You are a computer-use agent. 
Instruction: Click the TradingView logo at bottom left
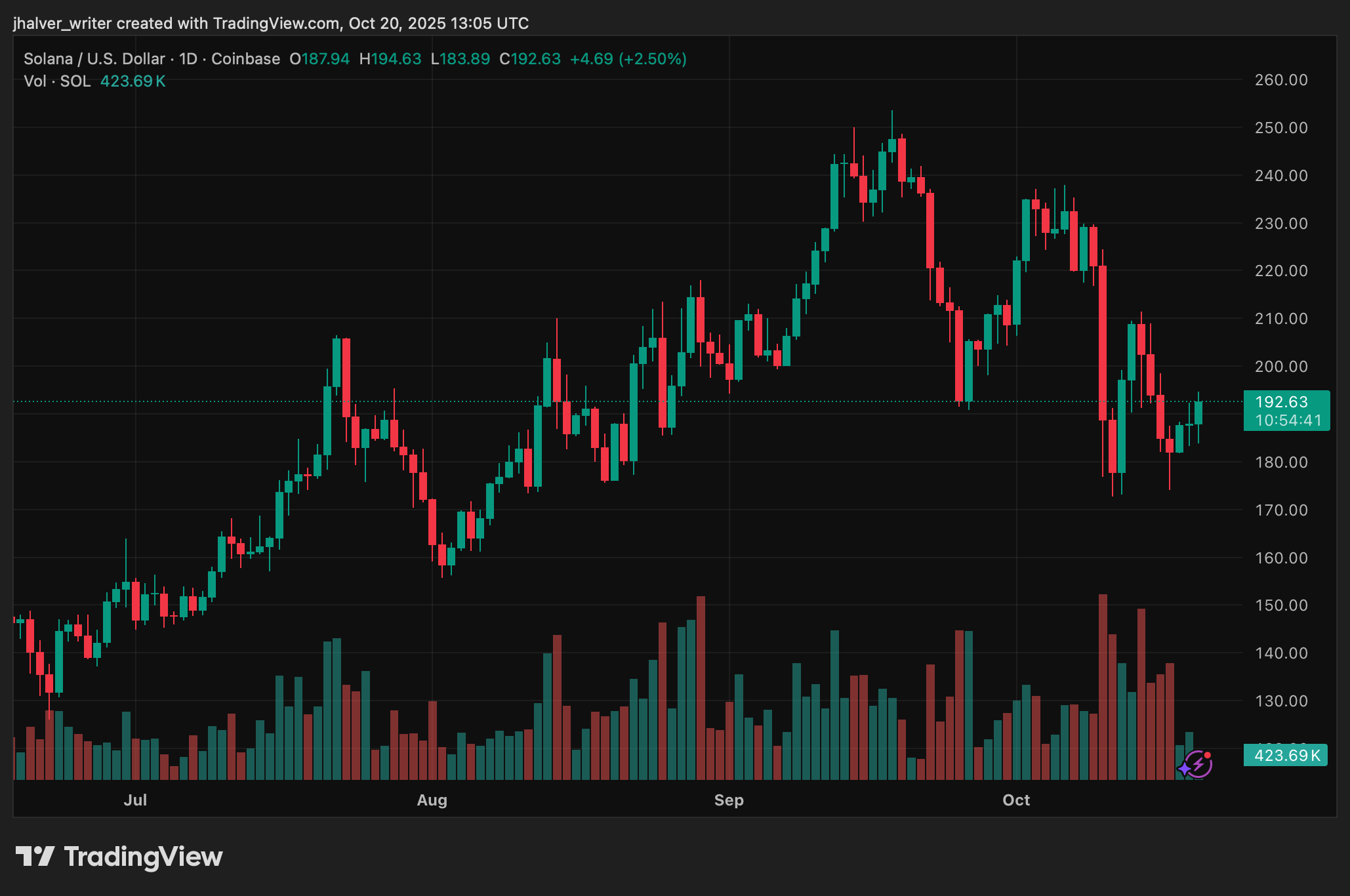[119, 857]
